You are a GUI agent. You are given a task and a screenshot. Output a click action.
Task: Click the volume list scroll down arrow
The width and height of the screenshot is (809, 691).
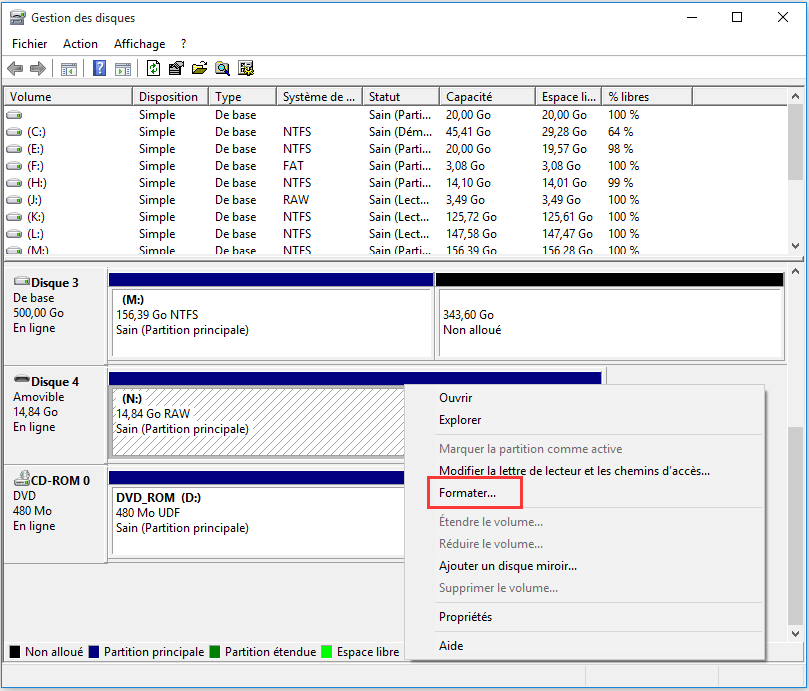796,246
